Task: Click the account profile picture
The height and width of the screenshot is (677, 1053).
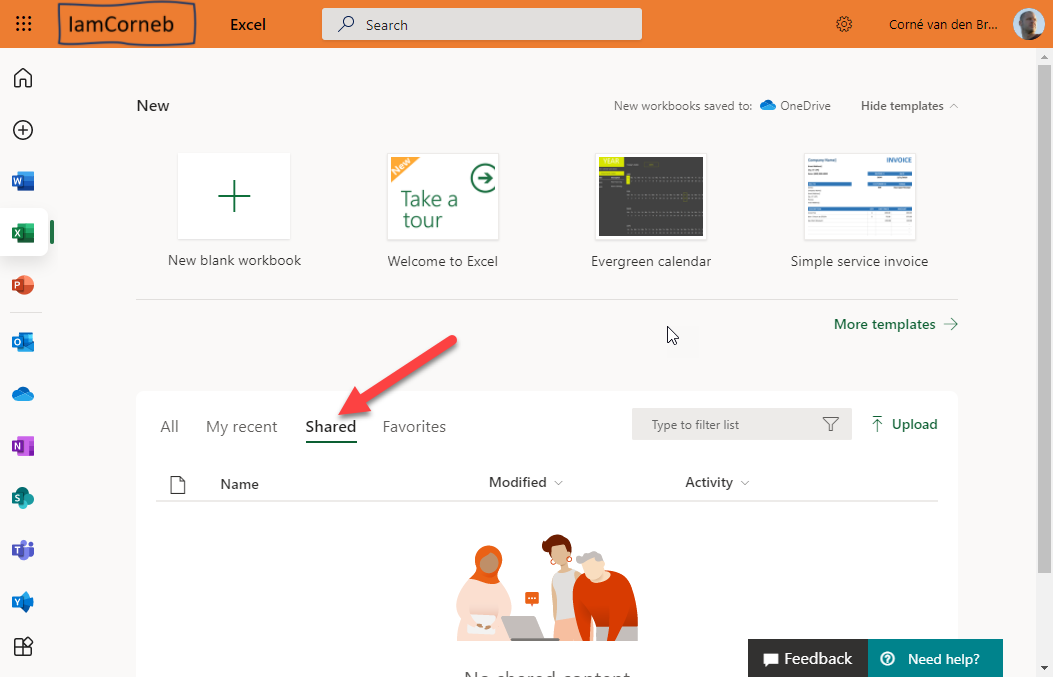Action: 1028,24
